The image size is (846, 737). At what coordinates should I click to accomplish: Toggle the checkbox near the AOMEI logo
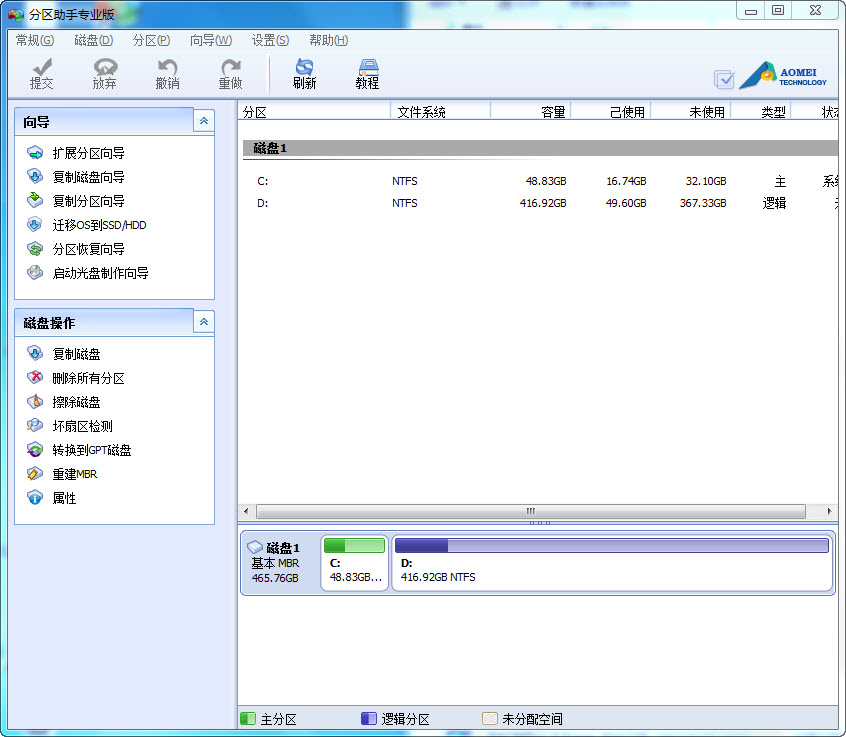[723, 79]
